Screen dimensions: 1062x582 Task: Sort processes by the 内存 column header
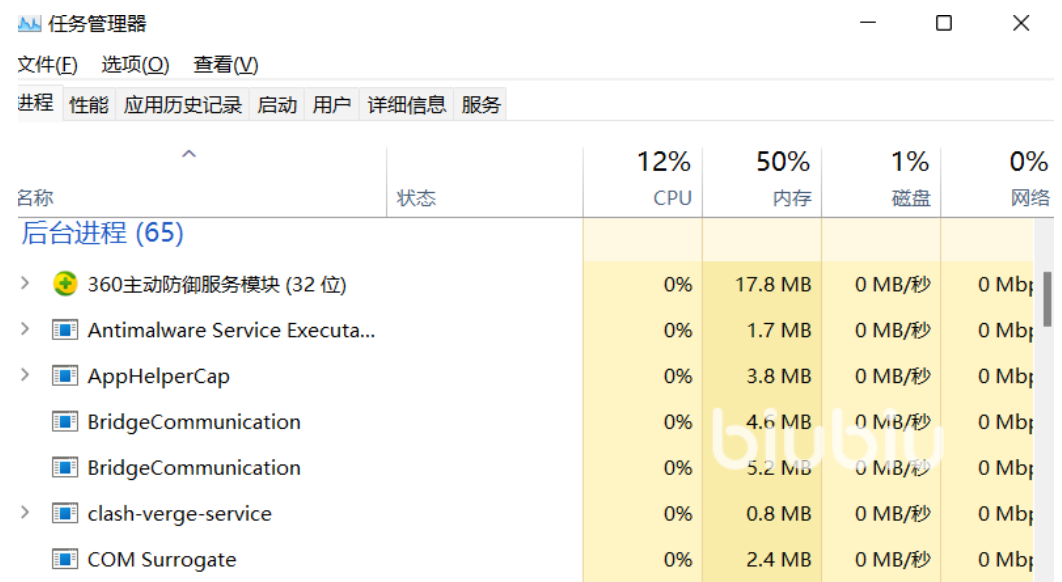[762, 180]
